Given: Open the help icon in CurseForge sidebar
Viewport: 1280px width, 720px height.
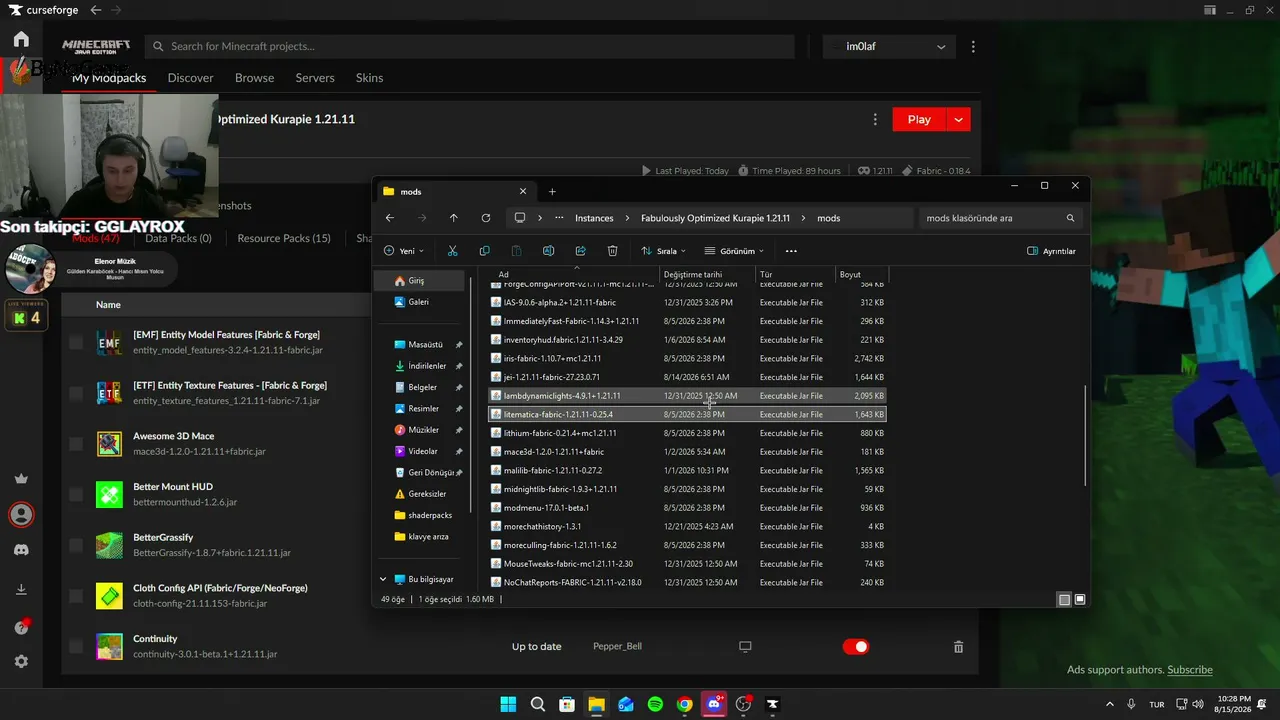Looking at the screenshot, I should click(x=21, y=627).
